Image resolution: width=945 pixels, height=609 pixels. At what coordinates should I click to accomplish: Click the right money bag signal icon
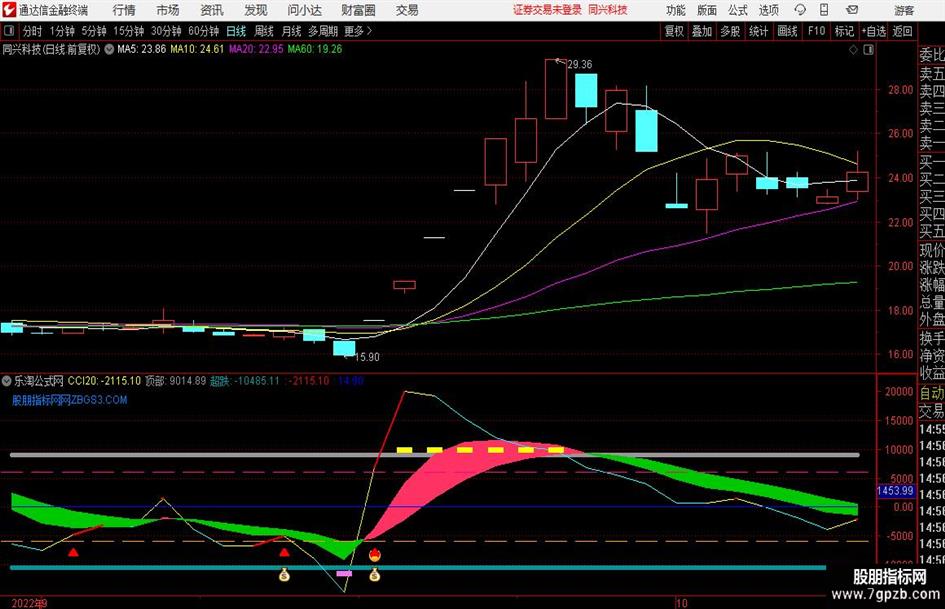click(x=374, y=575)
